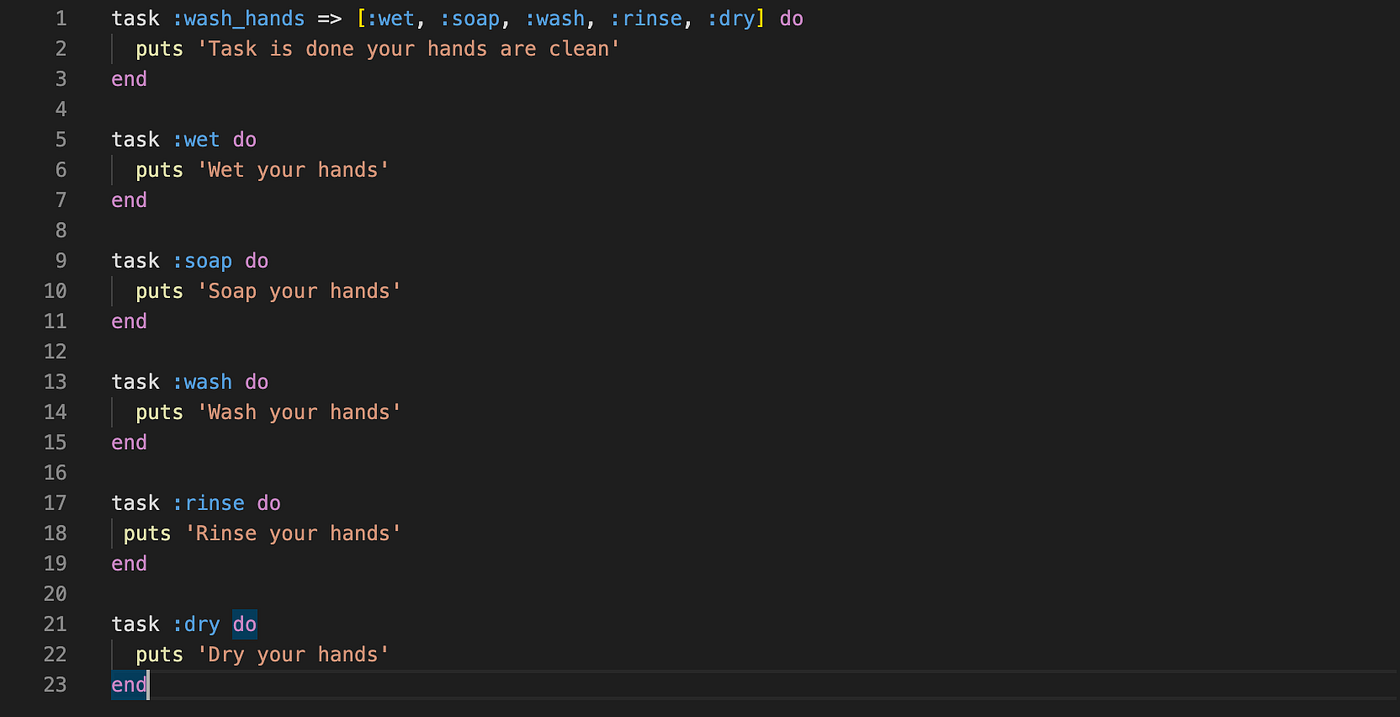Click line number 5 in the gutter
The image size is (1400, 717).
pyautogui.click(x=60, y=139)
